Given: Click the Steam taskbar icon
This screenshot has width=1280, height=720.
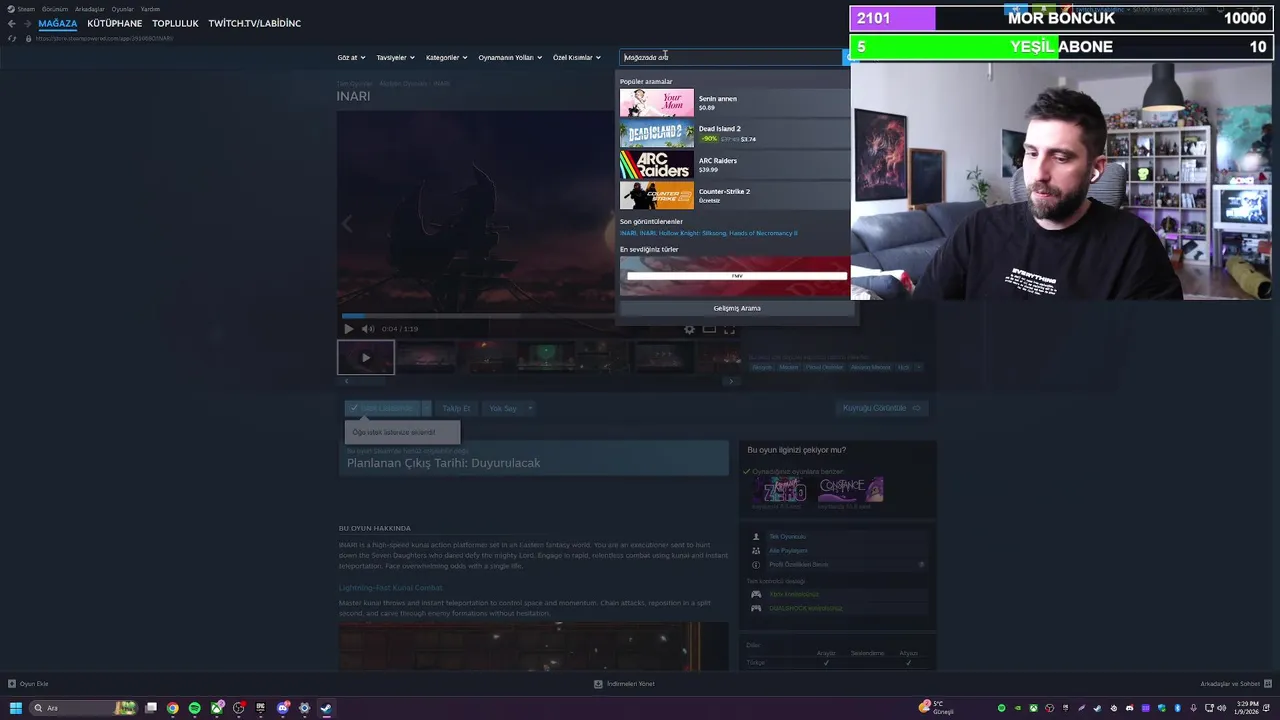Looking at the screenshot, I should click(326, 708).
